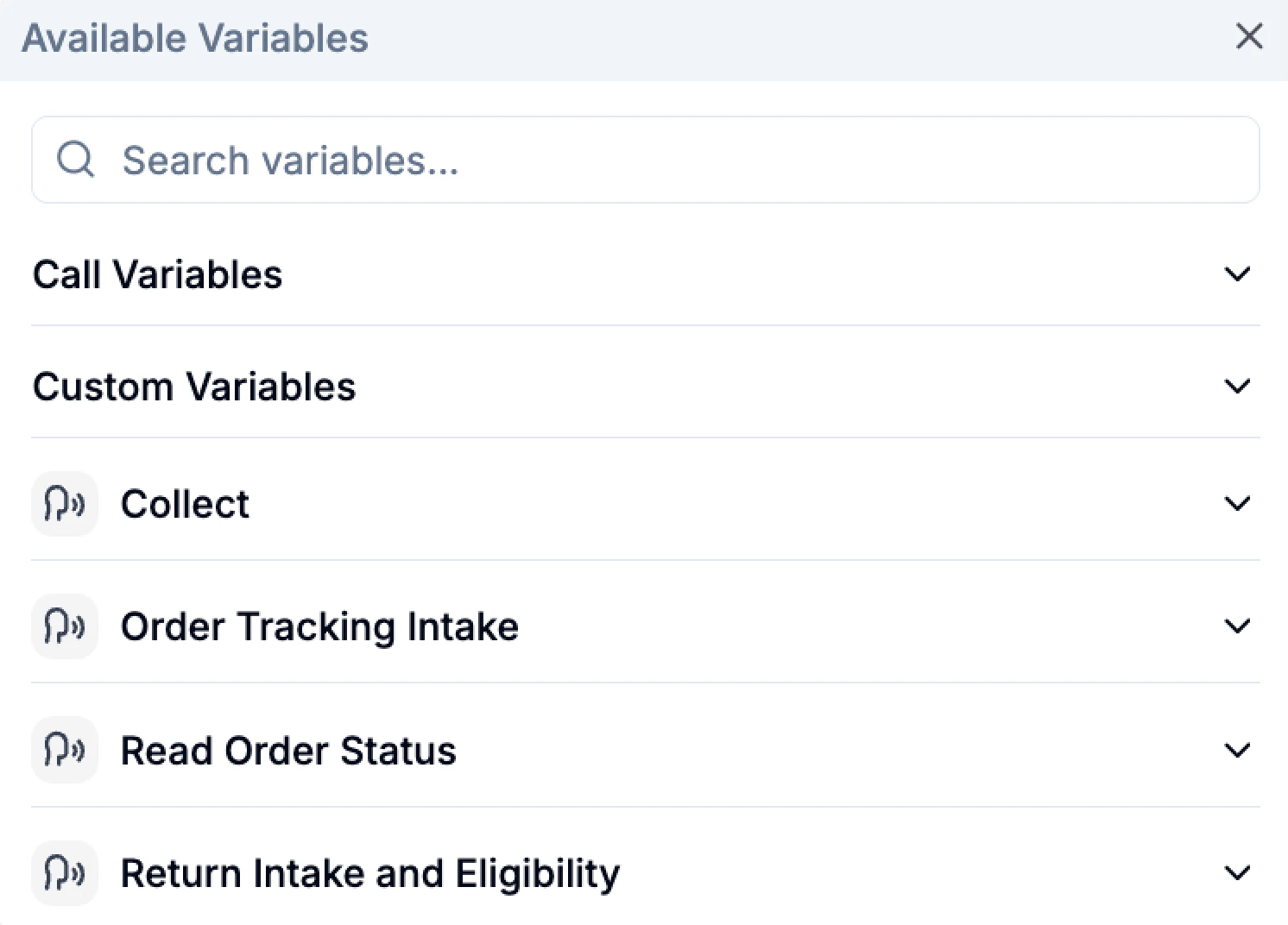This screenshot has width=1288, height=925.
Task: Click the voice icon beside Return Intake and Eligibility
Action: (64, 872)
